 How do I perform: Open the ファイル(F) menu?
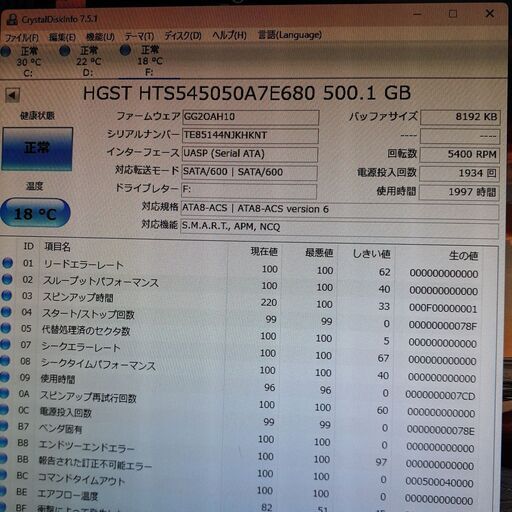point(22,37)
